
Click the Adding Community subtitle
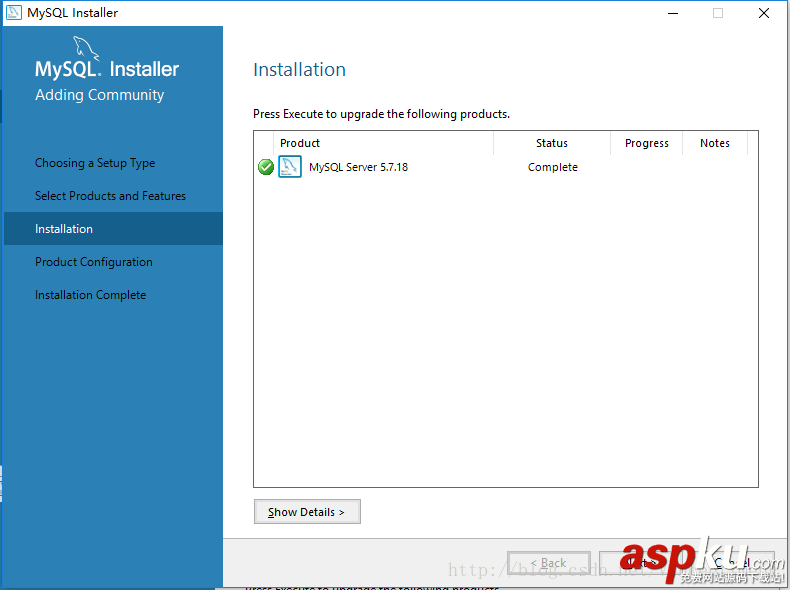pos(100,95)
